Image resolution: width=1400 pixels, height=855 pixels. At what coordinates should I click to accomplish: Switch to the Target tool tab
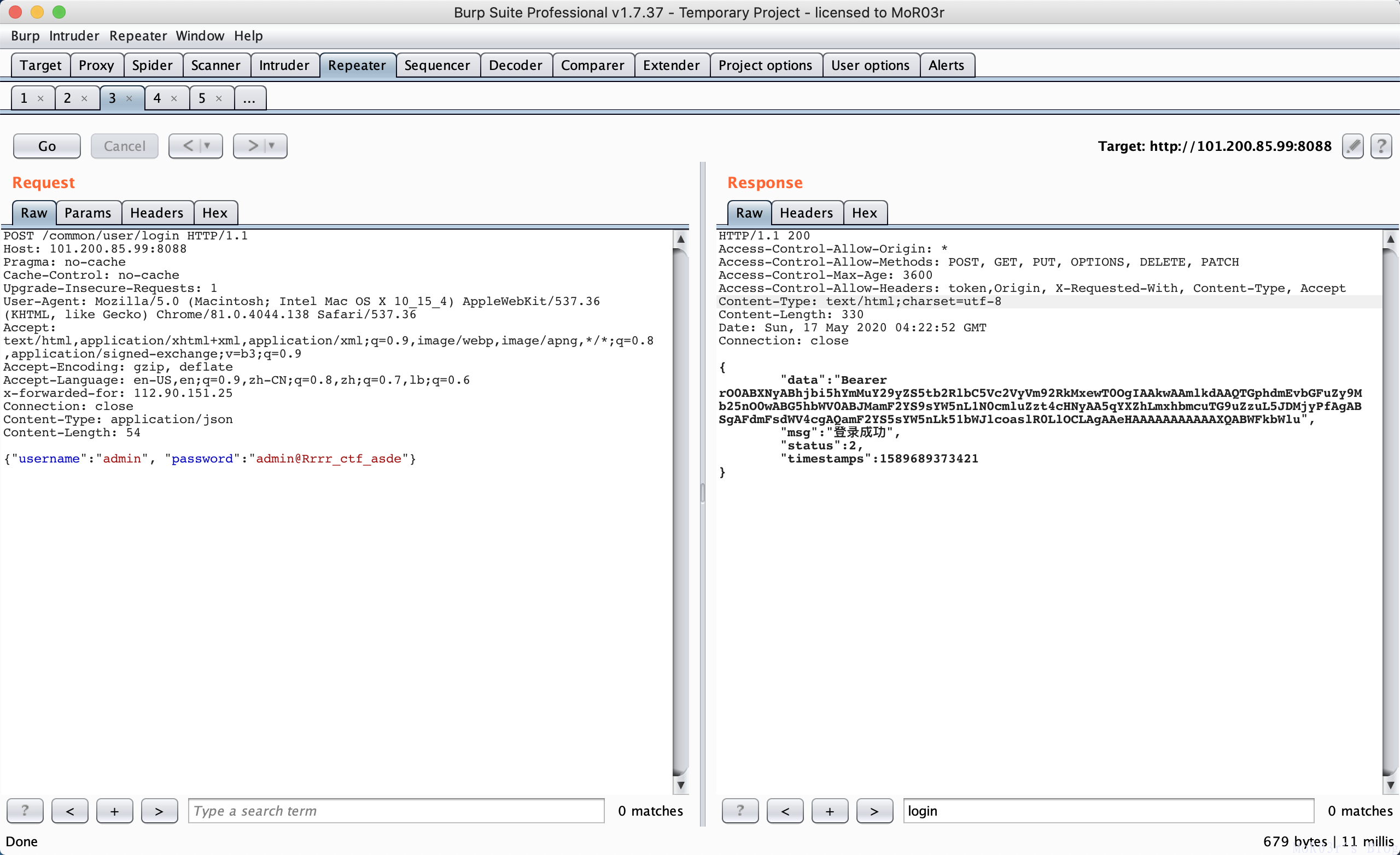(x=41, y=66)
